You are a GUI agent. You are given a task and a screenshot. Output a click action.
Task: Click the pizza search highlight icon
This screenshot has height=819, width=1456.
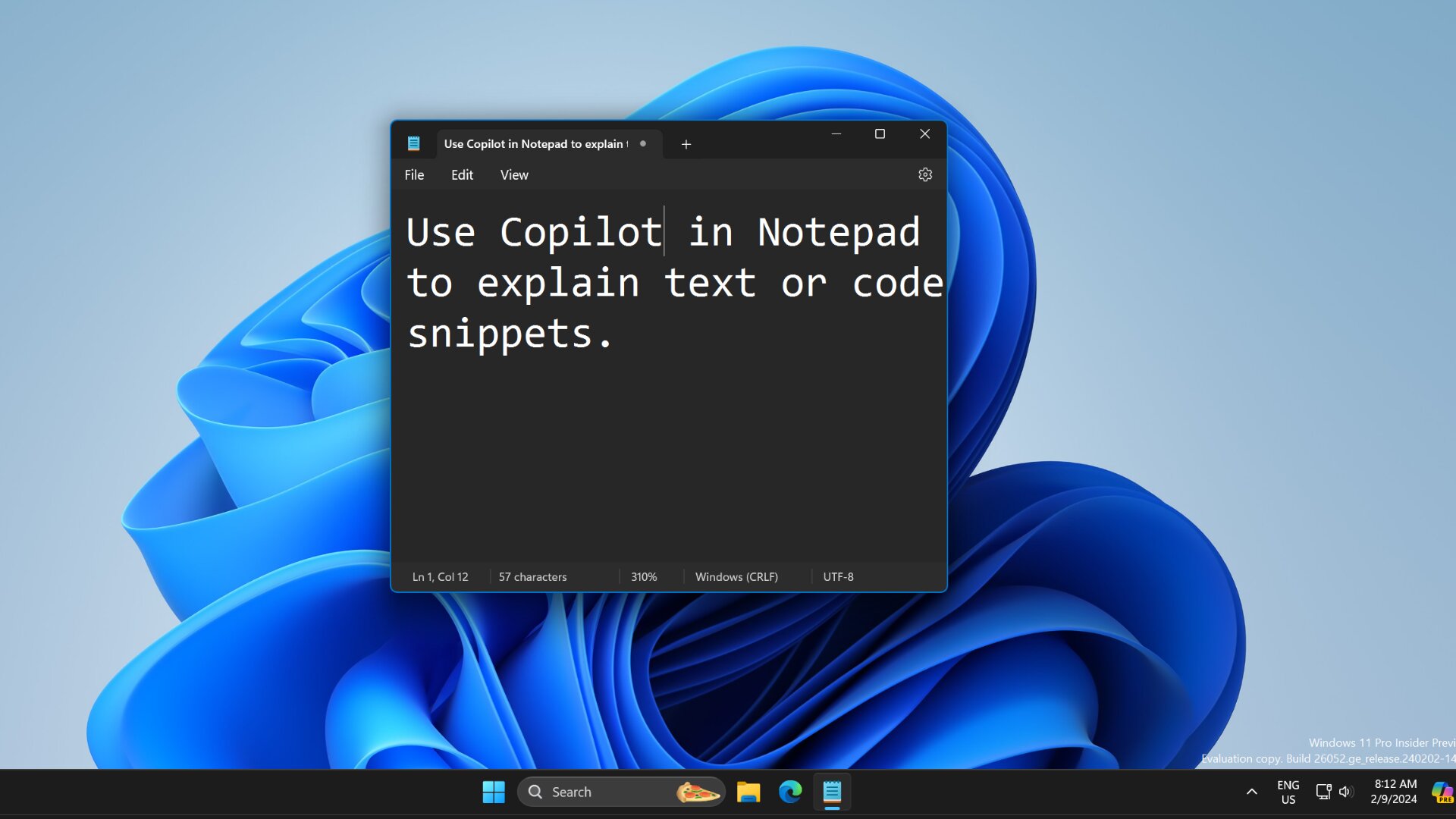coord(698,792)
